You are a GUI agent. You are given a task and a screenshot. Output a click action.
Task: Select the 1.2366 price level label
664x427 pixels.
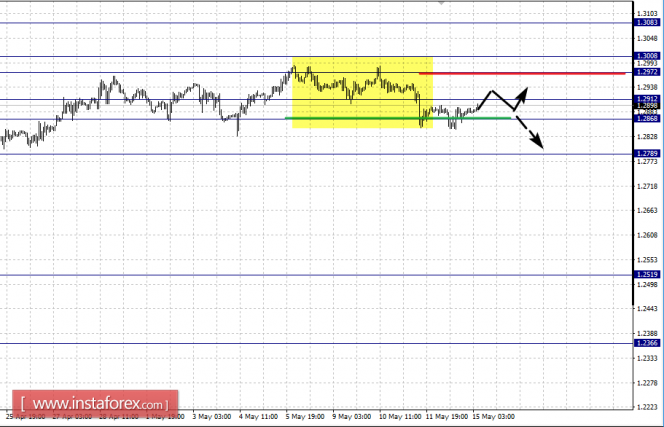tap(647, 343)
